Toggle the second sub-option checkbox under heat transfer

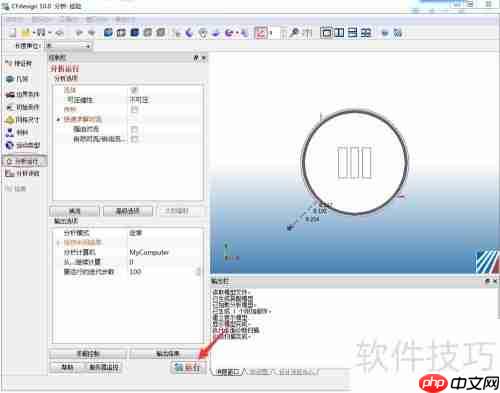coord(134,139)
